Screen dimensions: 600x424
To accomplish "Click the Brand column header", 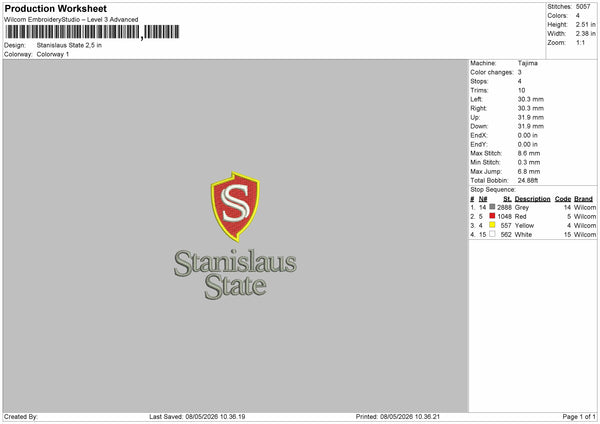I will (x=583, y=199).
